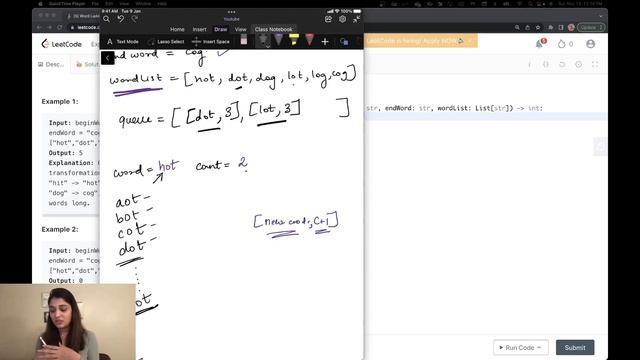This screenshot has width=640, height=360.
Task: Open the Solutions tab in LeetCode
Action: (87, 64)
